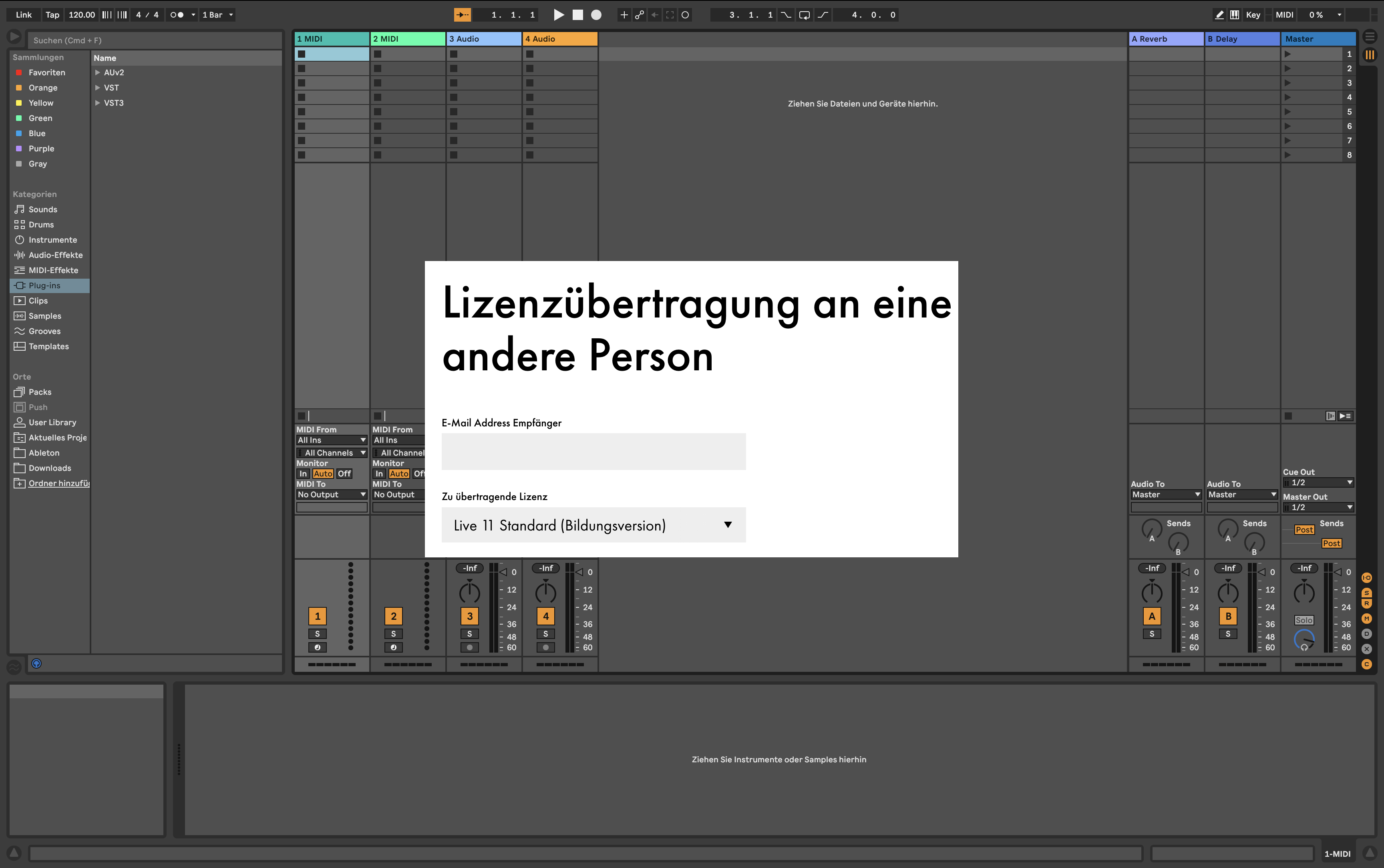Screen dimensions: 1384x868
Task: Toggle the Loop switch in transport
Action: point(804,15)
